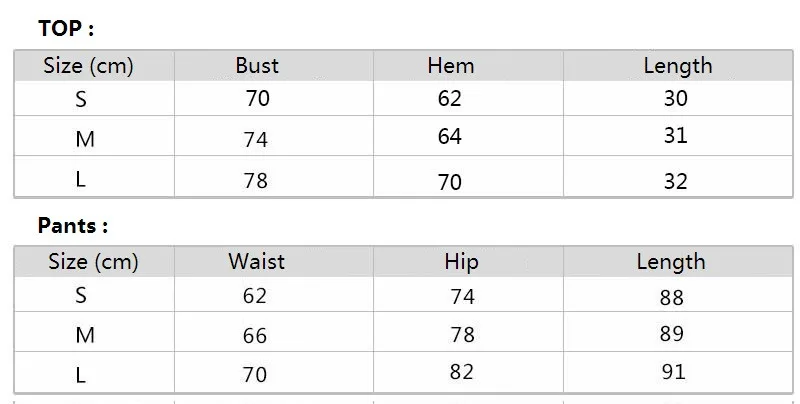Screen dimensions: 800x404
Task: Select the Pants Size (cm) header cell
Action: tap(93, 262)
